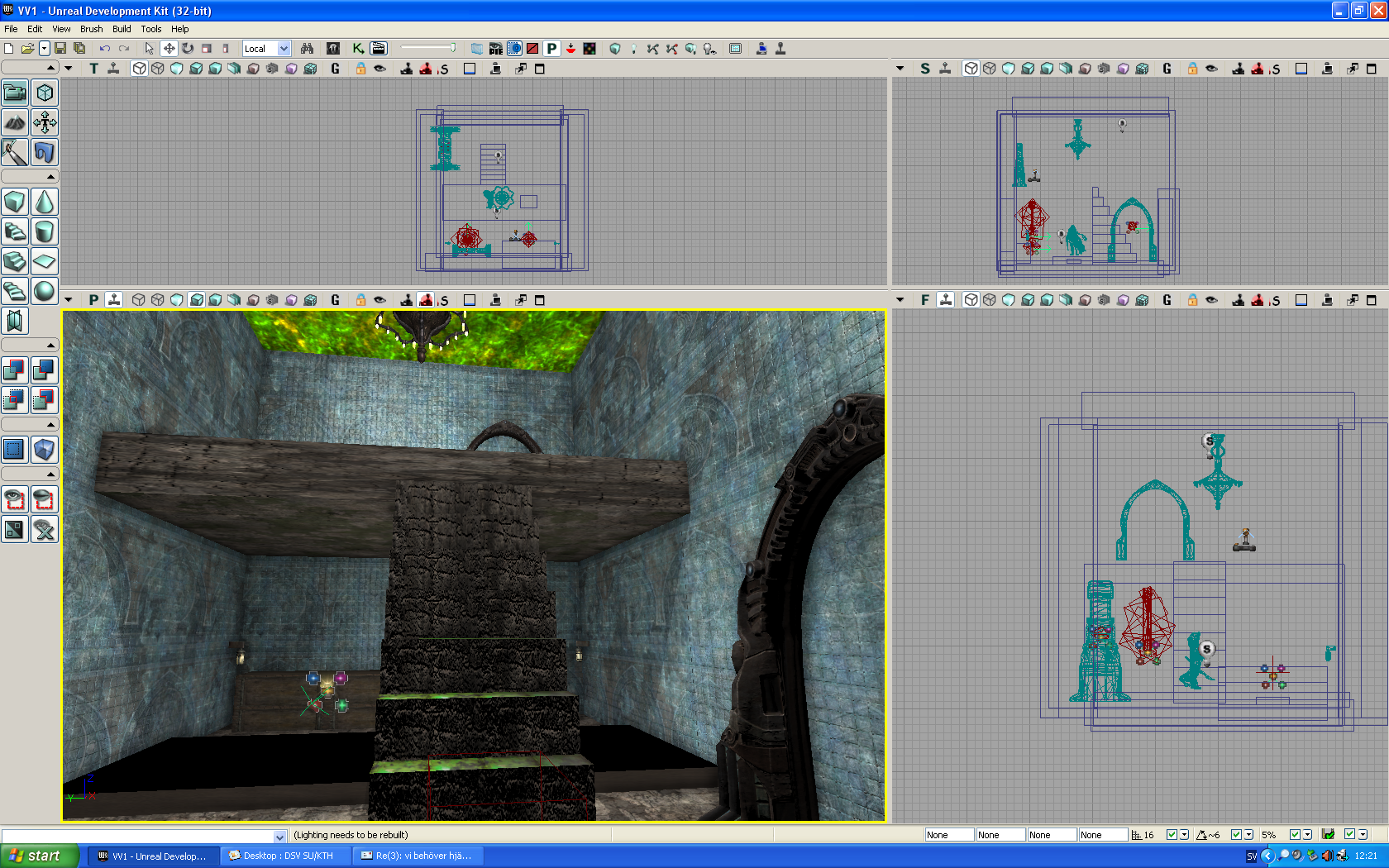This screenshot has height=868, width=1389.
Task: Activate Geometry Mode tool
Action: click(45, 93)
